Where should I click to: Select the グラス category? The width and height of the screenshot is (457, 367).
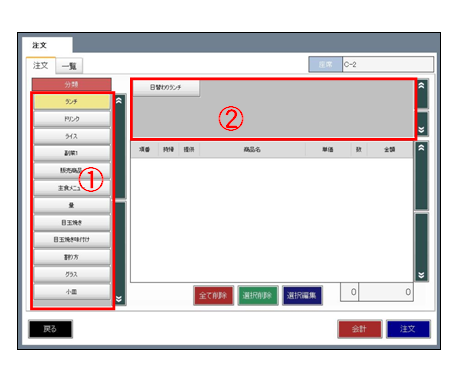(72, 274)
